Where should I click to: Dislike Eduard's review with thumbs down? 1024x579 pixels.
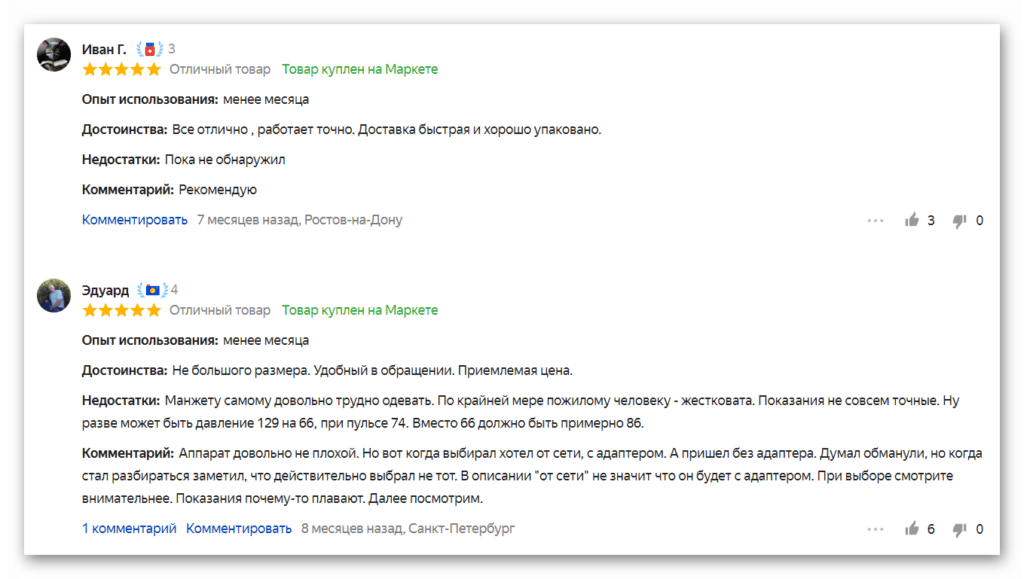click(959, 529)
